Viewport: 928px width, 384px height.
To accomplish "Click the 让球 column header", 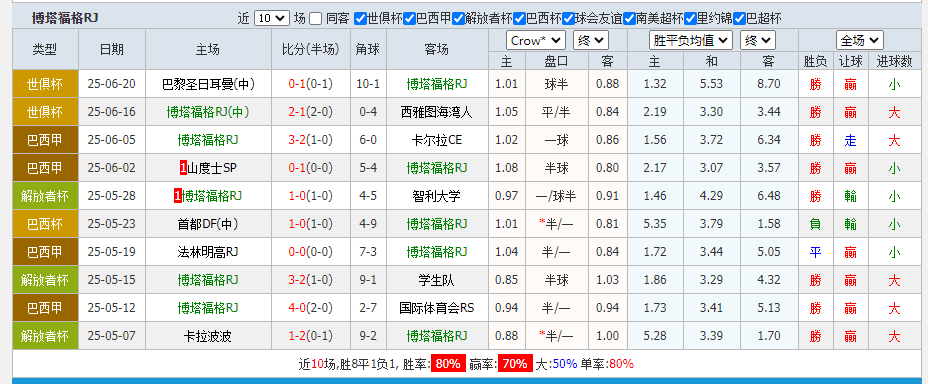I will [850, 61].
